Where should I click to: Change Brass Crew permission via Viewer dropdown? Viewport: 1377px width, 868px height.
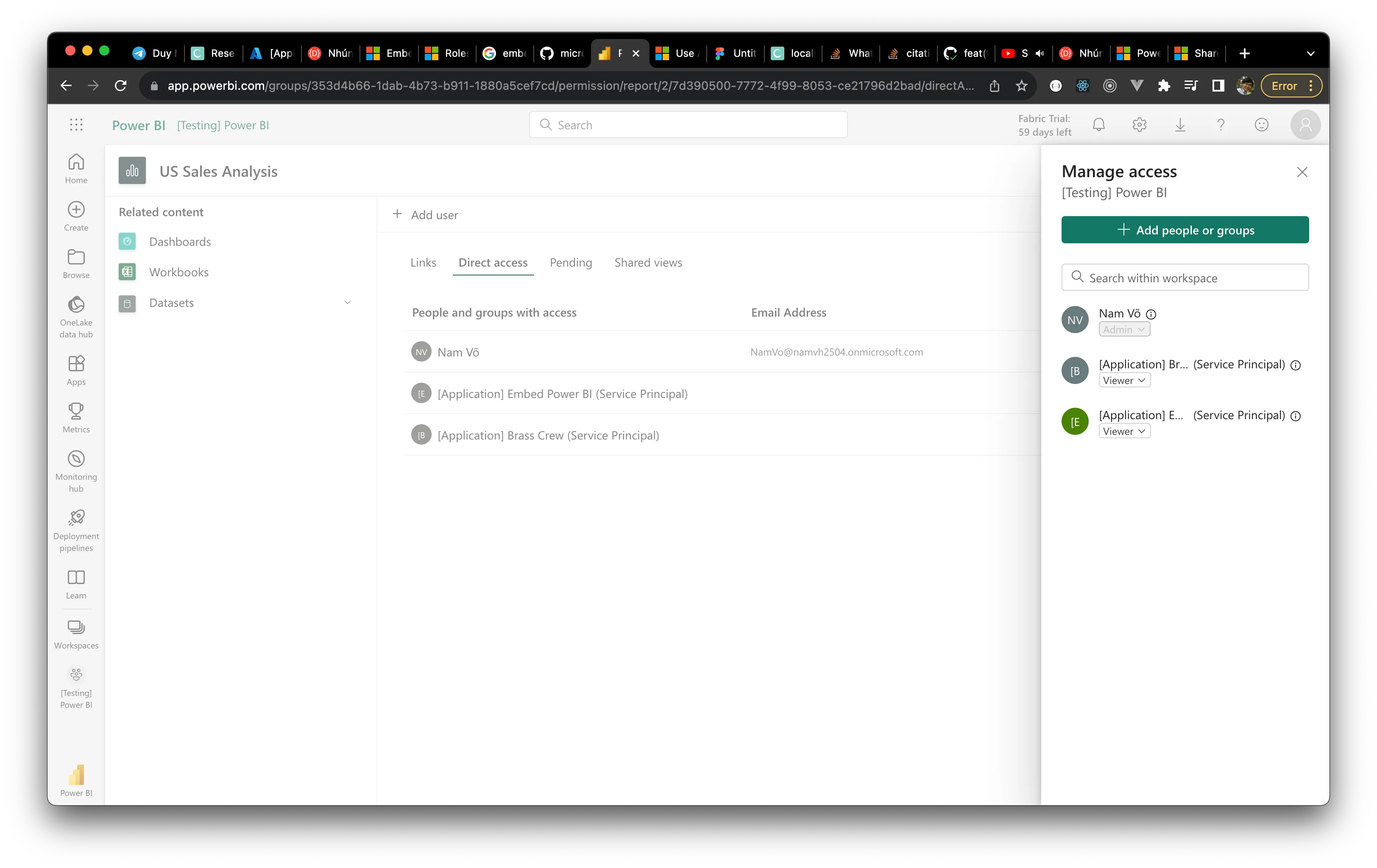[1124, 380]
